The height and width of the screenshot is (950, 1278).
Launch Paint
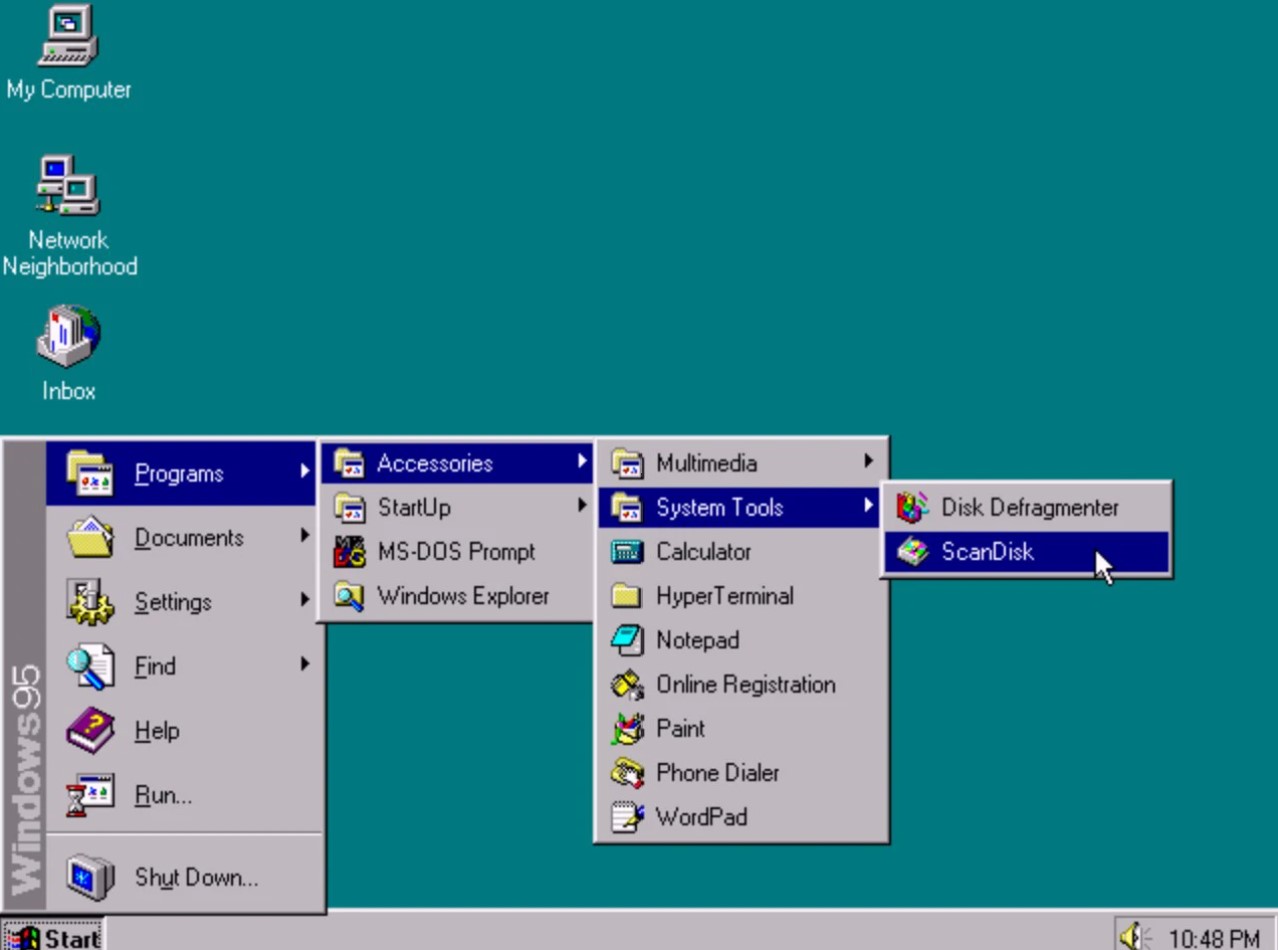click(680, 729)
